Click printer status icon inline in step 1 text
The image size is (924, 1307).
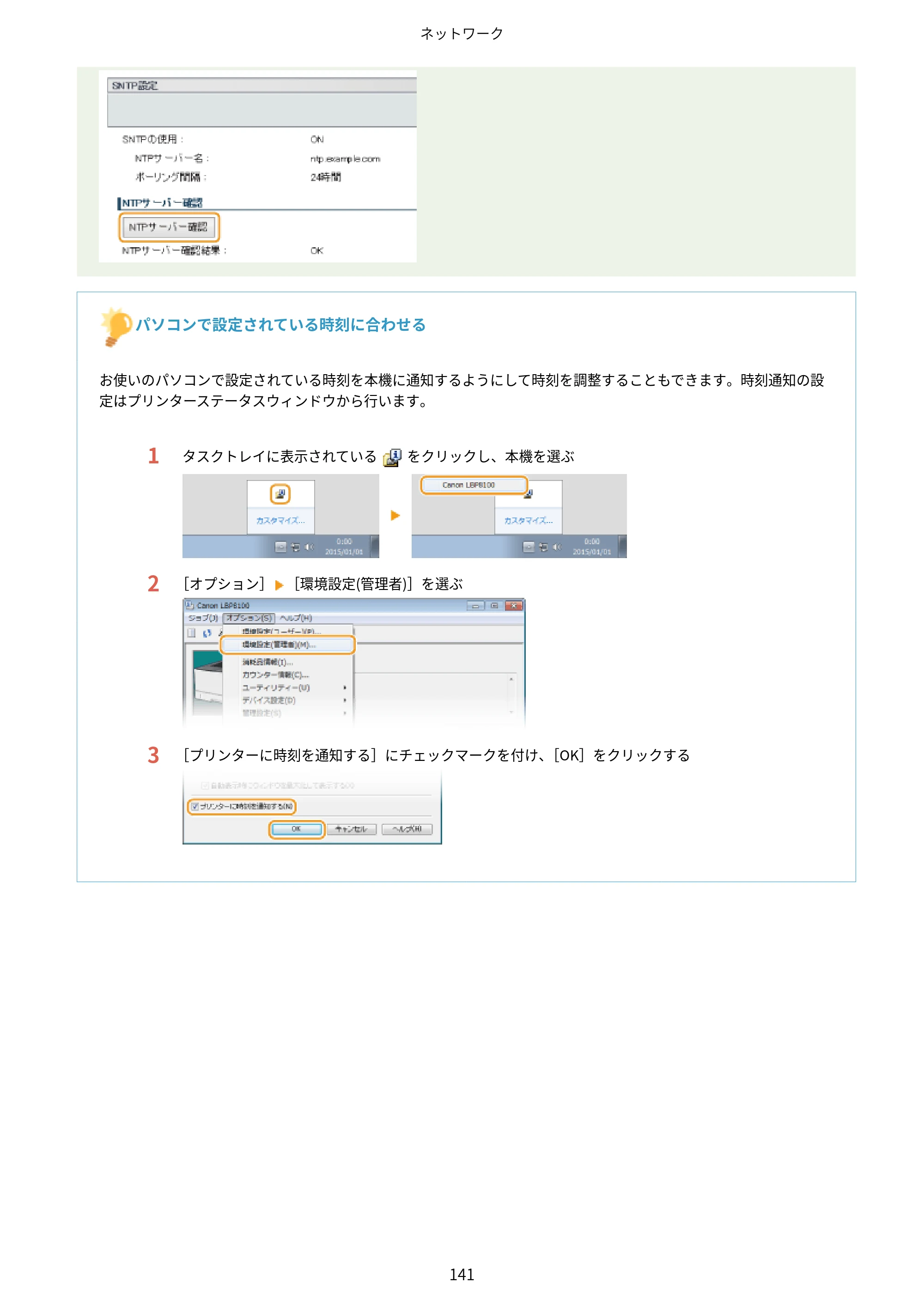tap(392, 457)
